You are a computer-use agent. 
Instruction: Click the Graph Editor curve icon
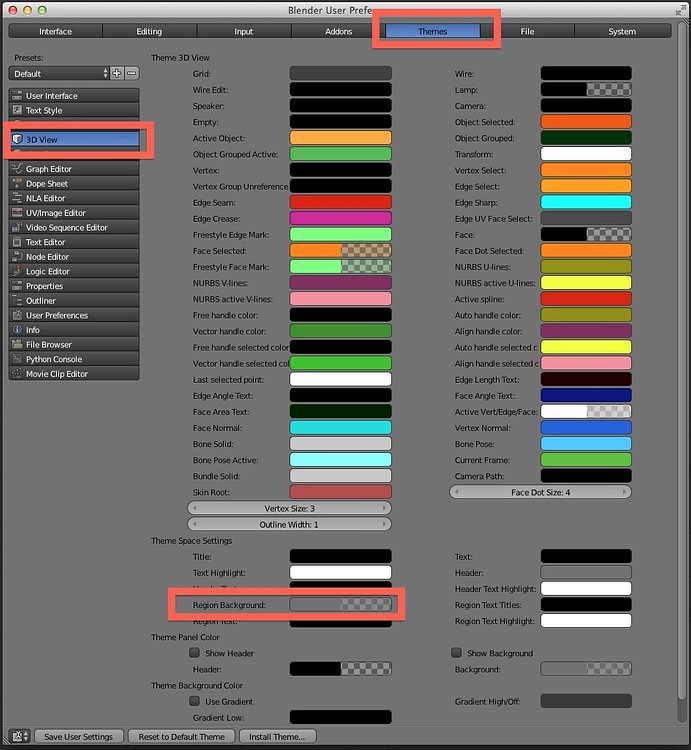17,168
